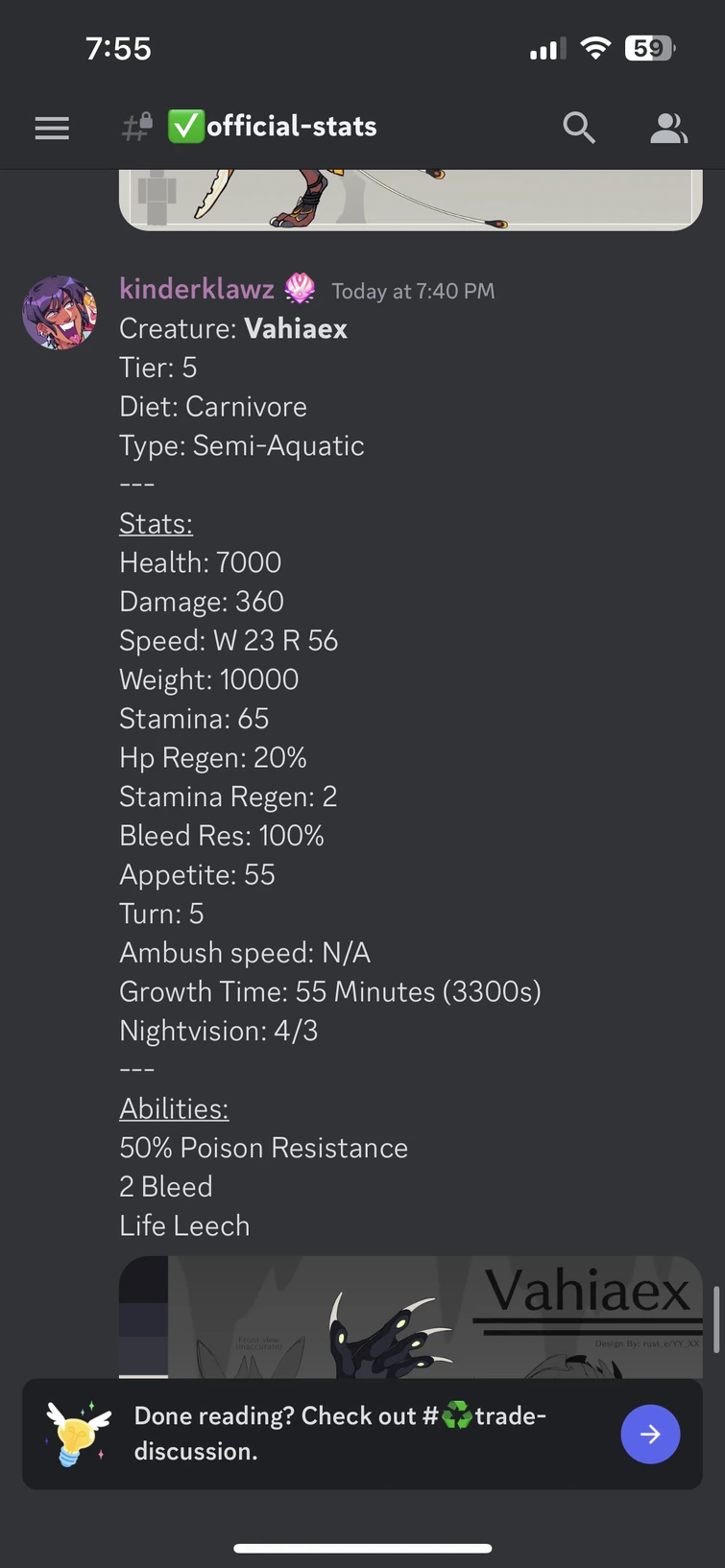Tap the underlined Stats heading
The height and width of the screenshot is (1568, 725).
[x=156, y=524]
